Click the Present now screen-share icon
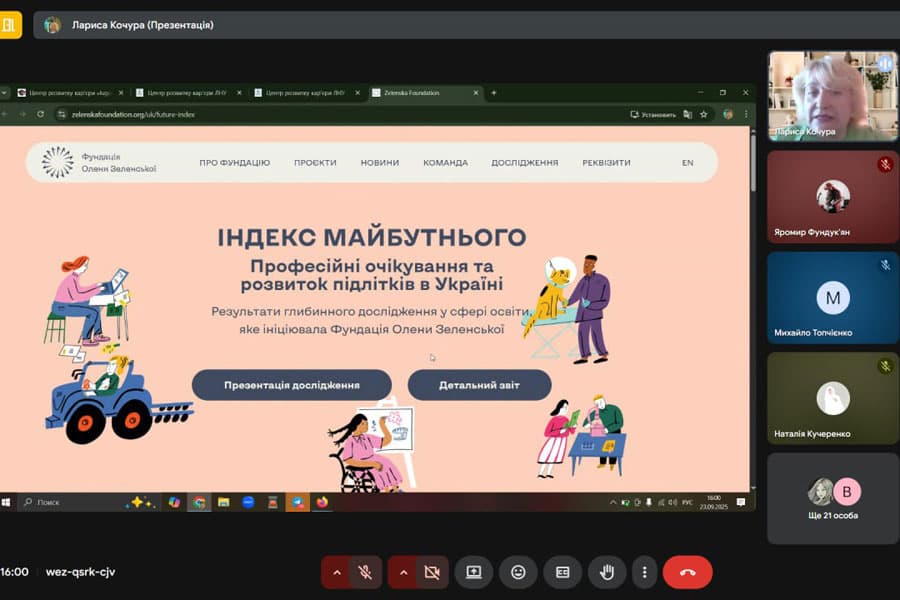 [x=474, y=572]
